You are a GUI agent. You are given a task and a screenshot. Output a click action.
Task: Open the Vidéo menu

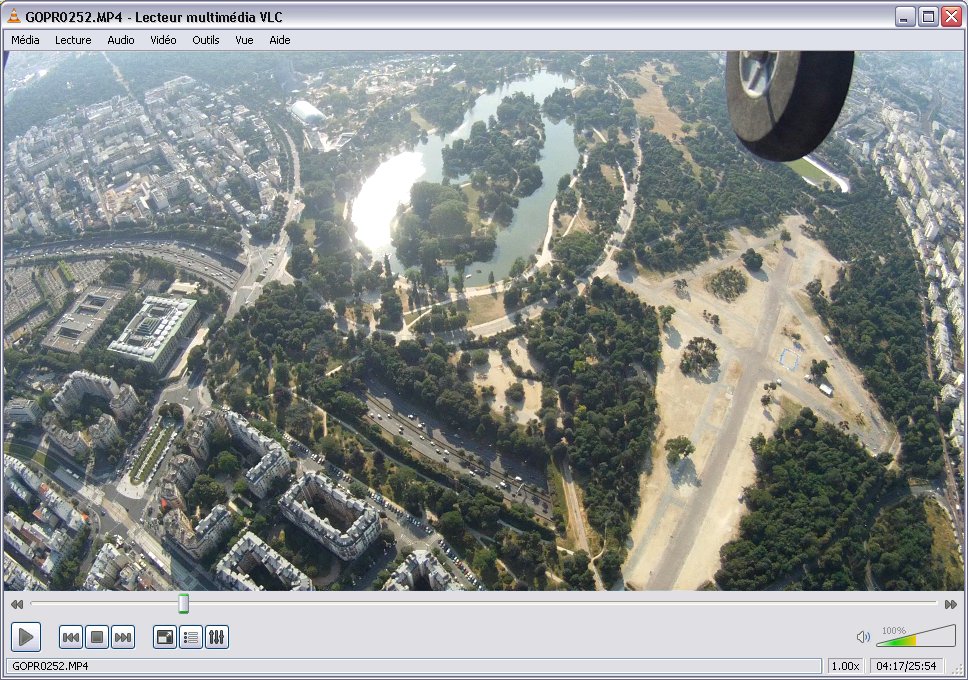(x=163, y=40)
